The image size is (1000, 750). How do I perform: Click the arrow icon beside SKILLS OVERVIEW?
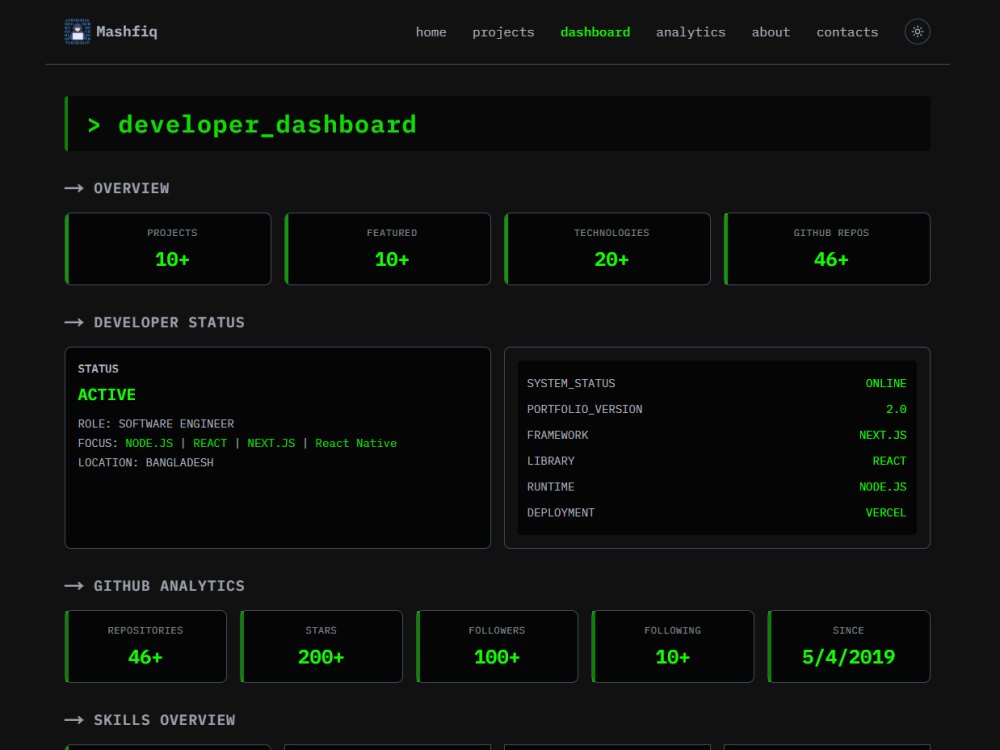(74, 720)
